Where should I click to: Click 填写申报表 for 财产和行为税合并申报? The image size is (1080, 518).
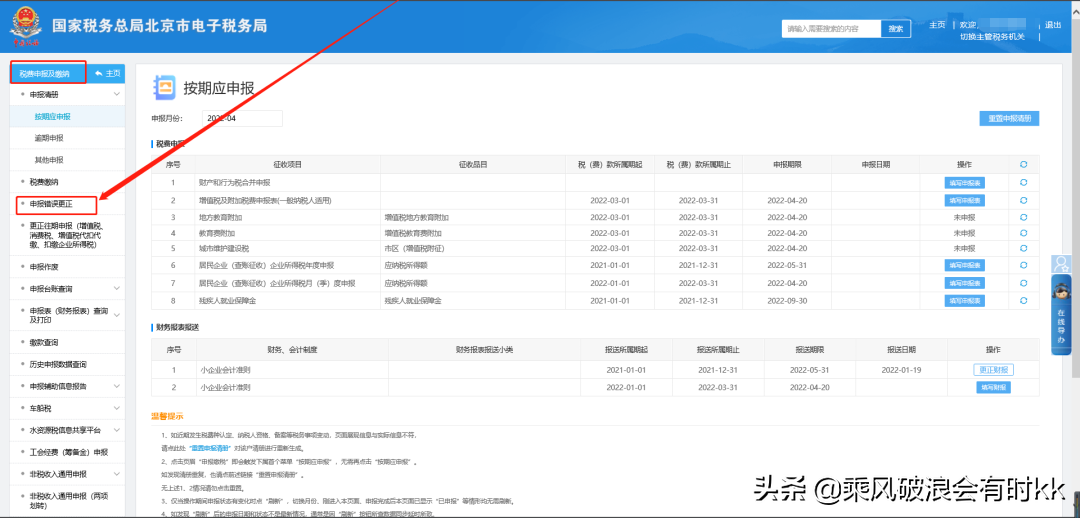point(964,183)
